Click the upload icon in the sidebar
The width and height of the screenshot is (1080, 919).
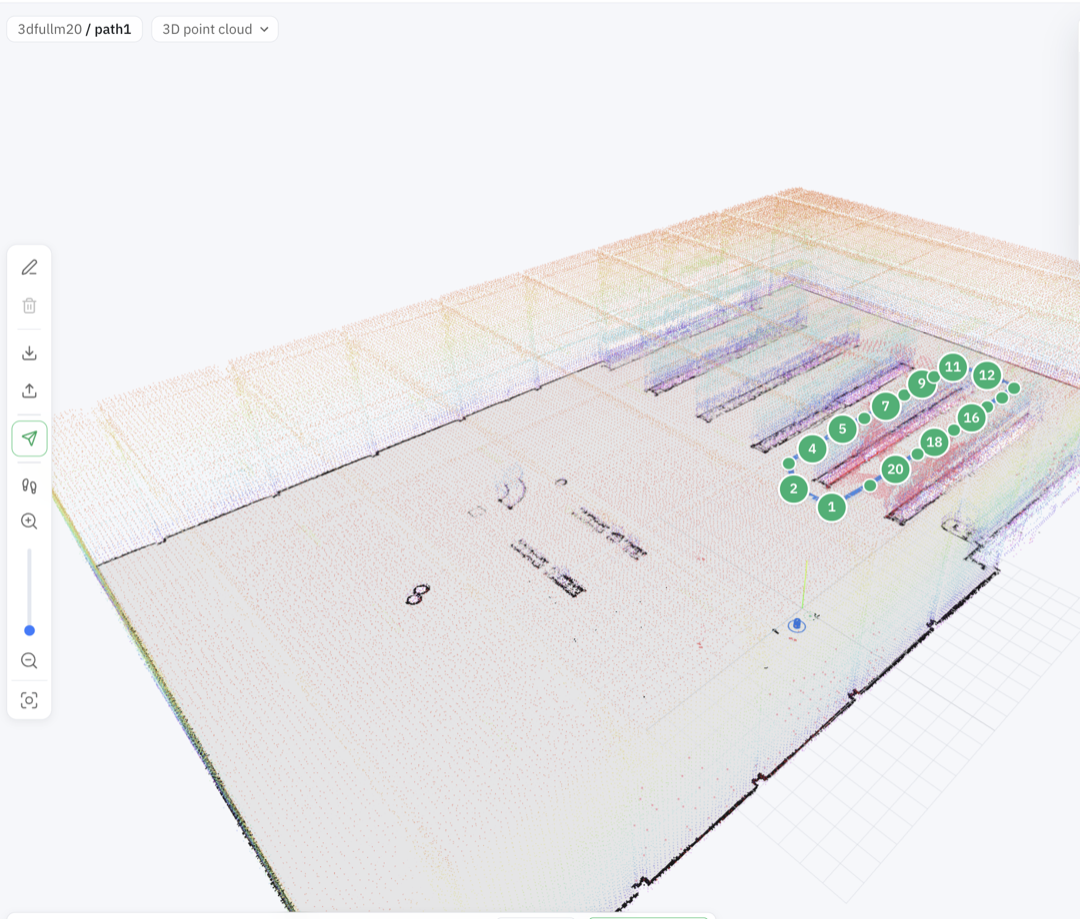click(29, 391)
